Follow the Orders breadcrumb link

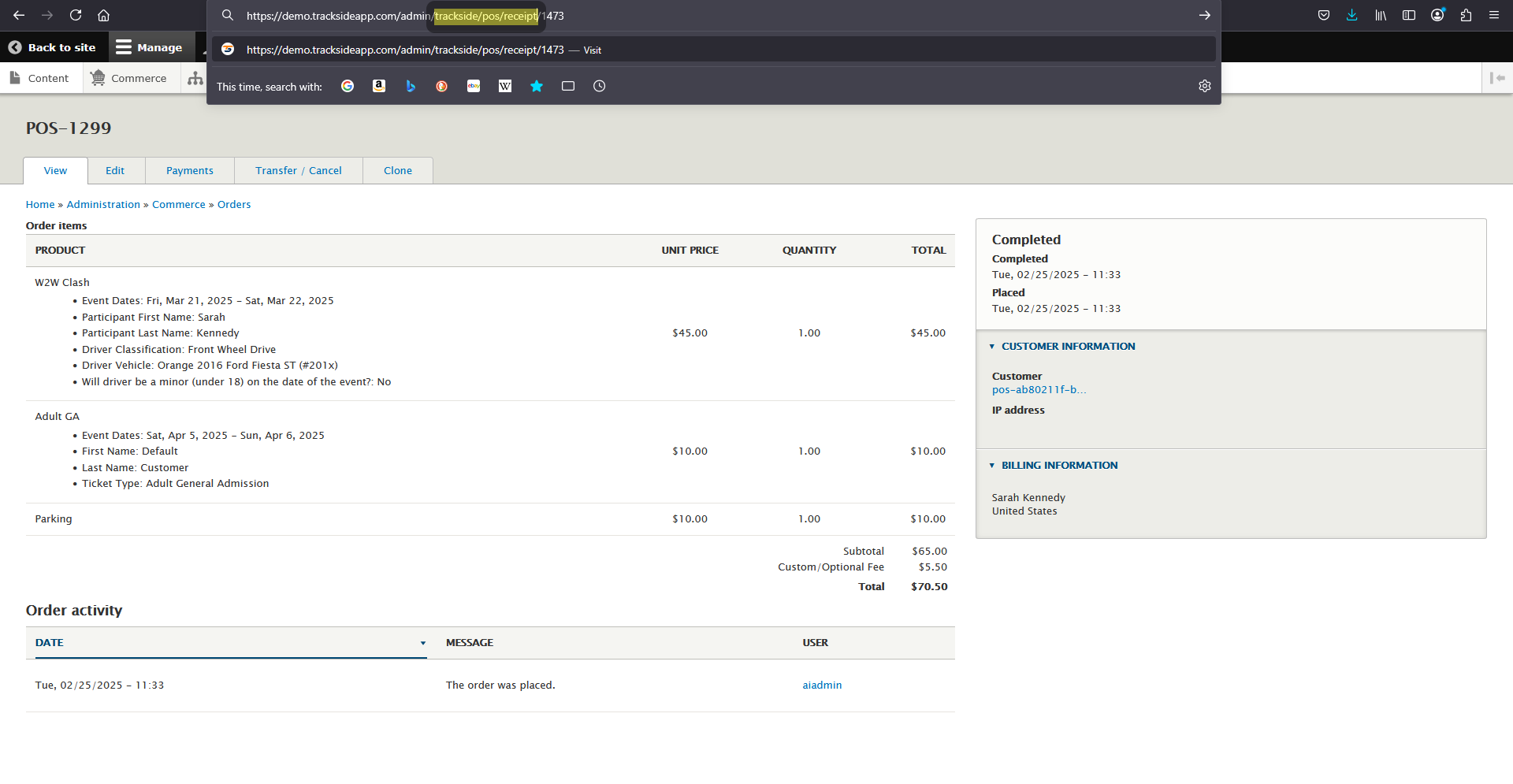coord(234,204)
